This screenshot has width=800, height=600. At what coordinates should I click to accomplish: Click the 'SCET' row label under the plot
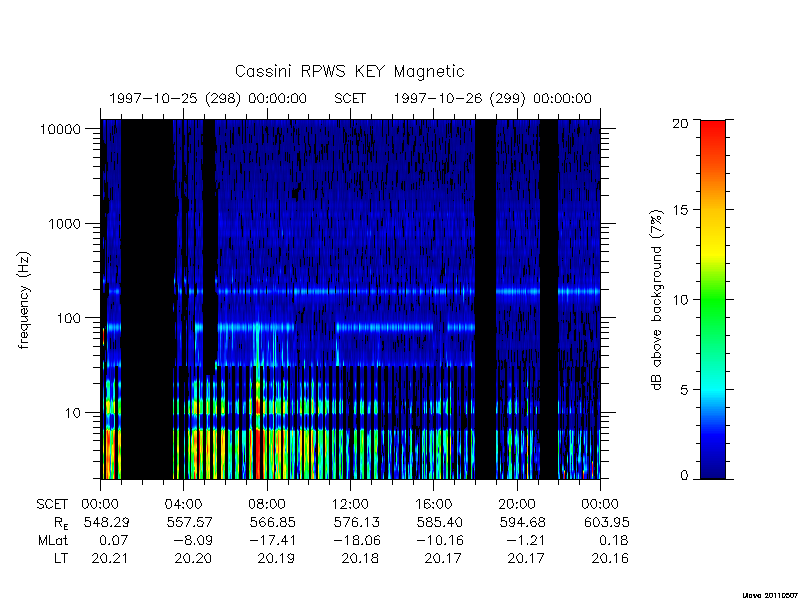point(52,504)
